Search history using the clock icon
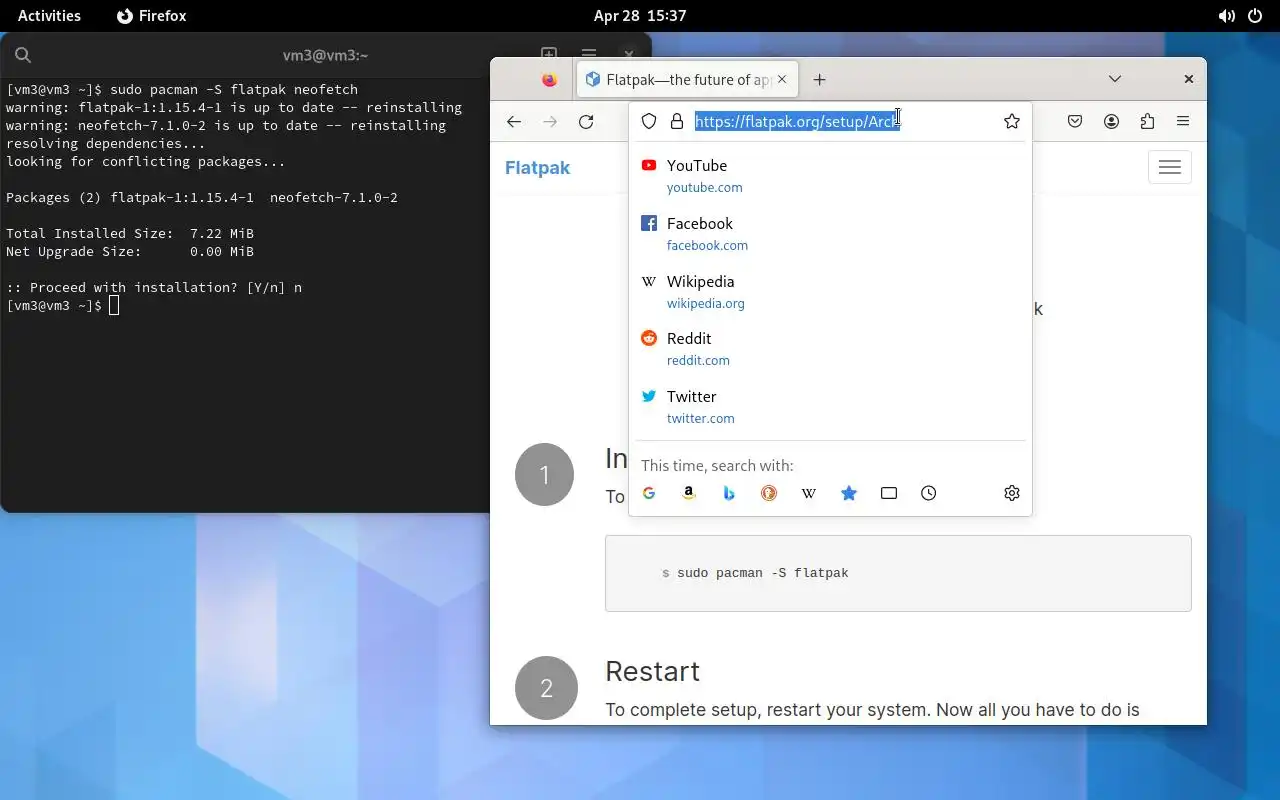This screenshot has height=800, width=1280. click(929, 493)
